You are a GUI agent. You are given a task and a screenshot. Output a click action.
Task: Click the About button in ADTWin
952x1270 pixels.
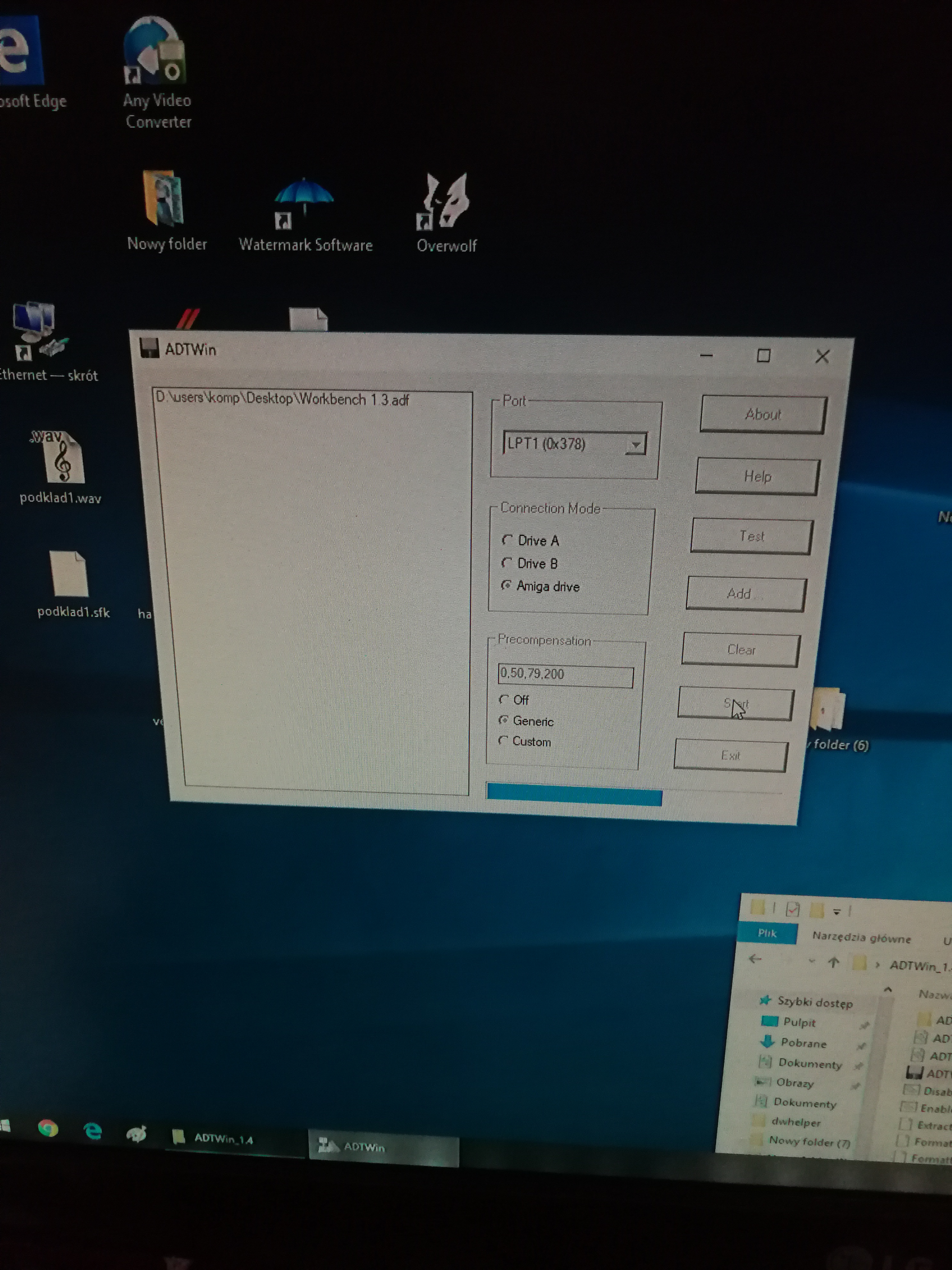pyautogui.click(x=763, y=414)
